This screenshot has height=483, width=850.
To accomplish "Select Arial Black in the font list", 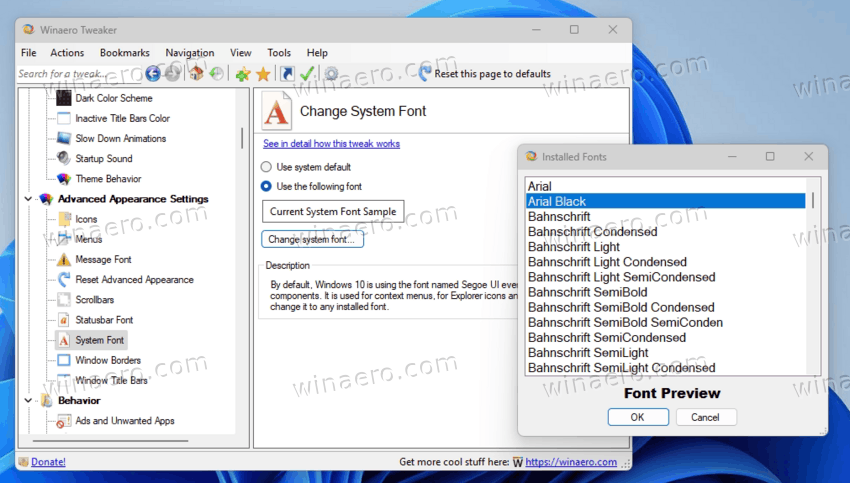I will click(666, 201).
